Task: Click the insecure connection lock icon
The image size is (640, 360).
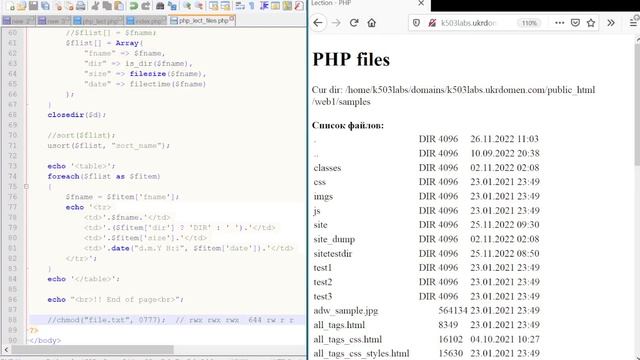Action: (x=432, y=23)
